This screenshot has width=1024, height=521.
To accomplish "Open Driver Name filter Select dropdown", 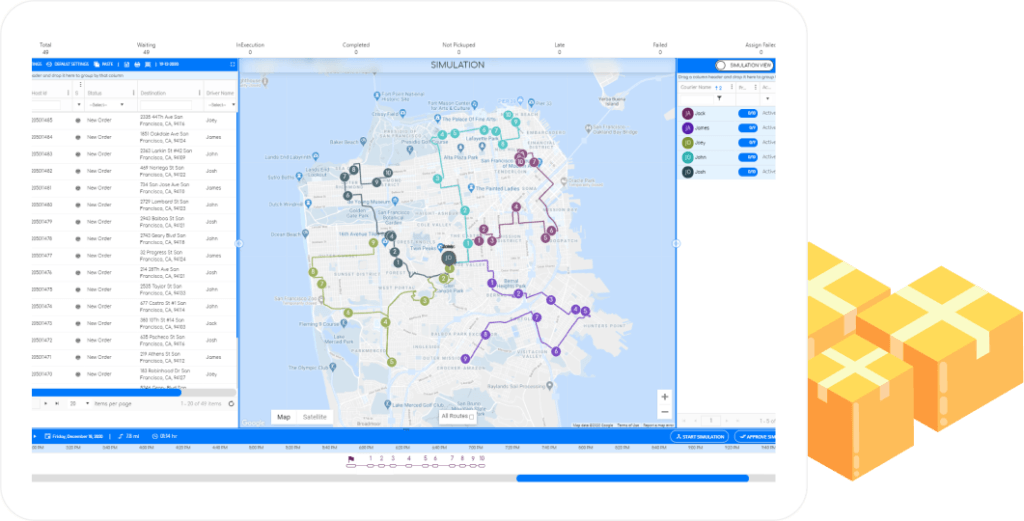I will tap(221, 104).
